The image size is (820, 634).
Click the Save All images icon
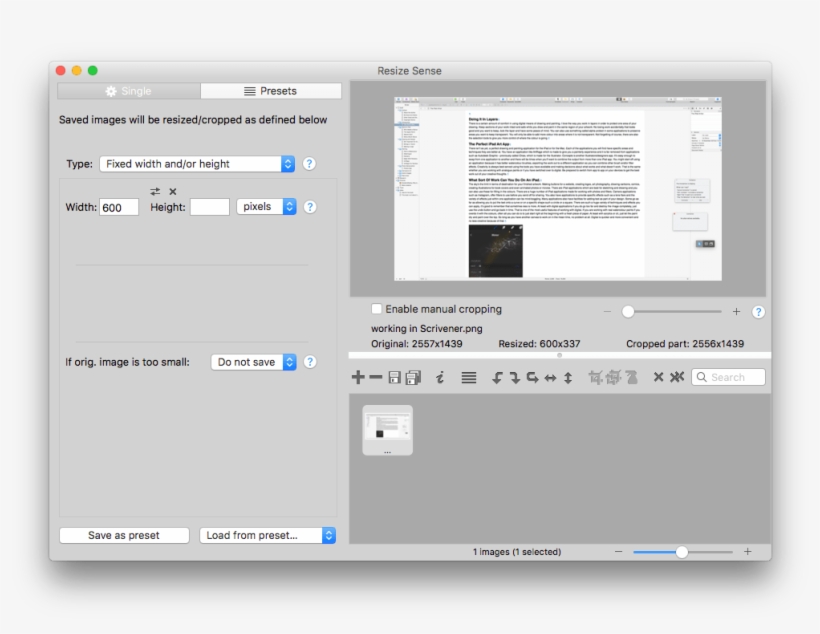(x=412, y=377)
